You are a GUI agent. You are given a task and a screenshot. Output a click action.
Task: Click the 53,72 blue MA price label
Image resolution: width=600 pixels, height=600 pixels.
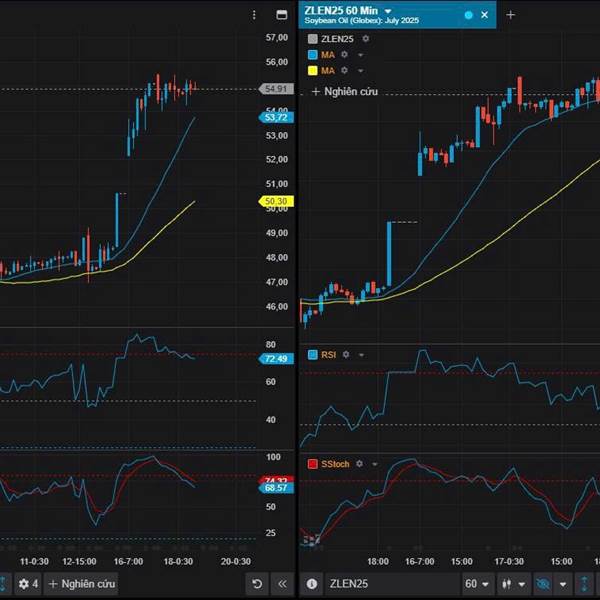tap(276, 117)
